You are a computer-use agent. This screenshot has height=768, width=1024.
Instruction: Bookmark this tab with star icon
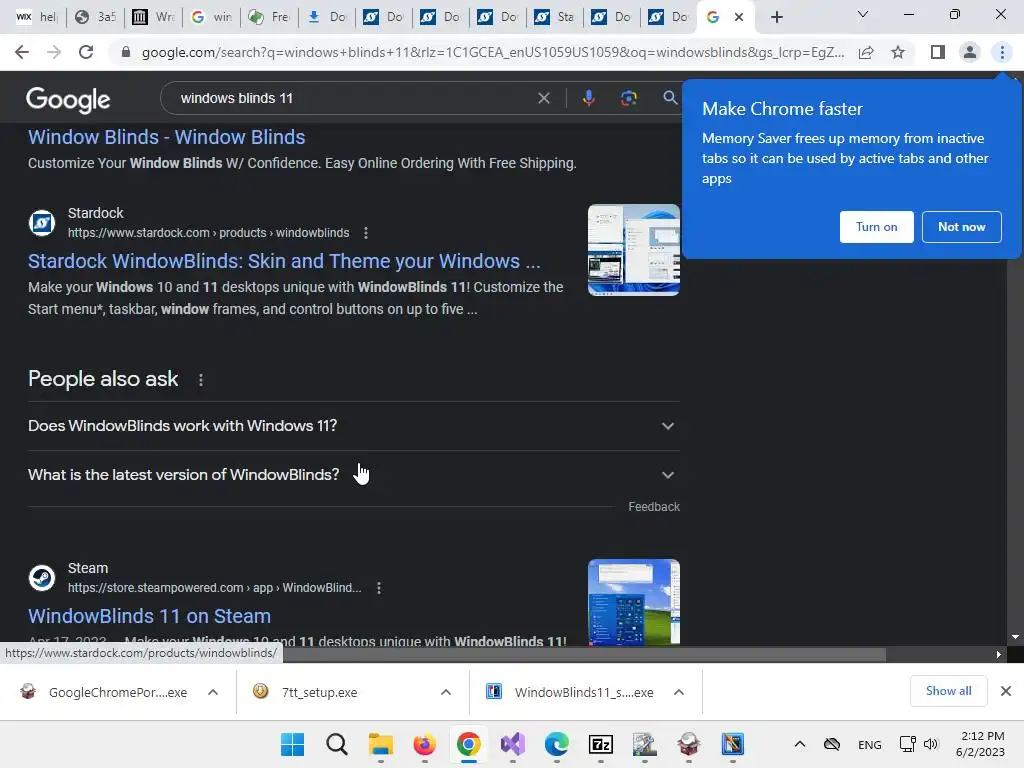tap(898, 52)
